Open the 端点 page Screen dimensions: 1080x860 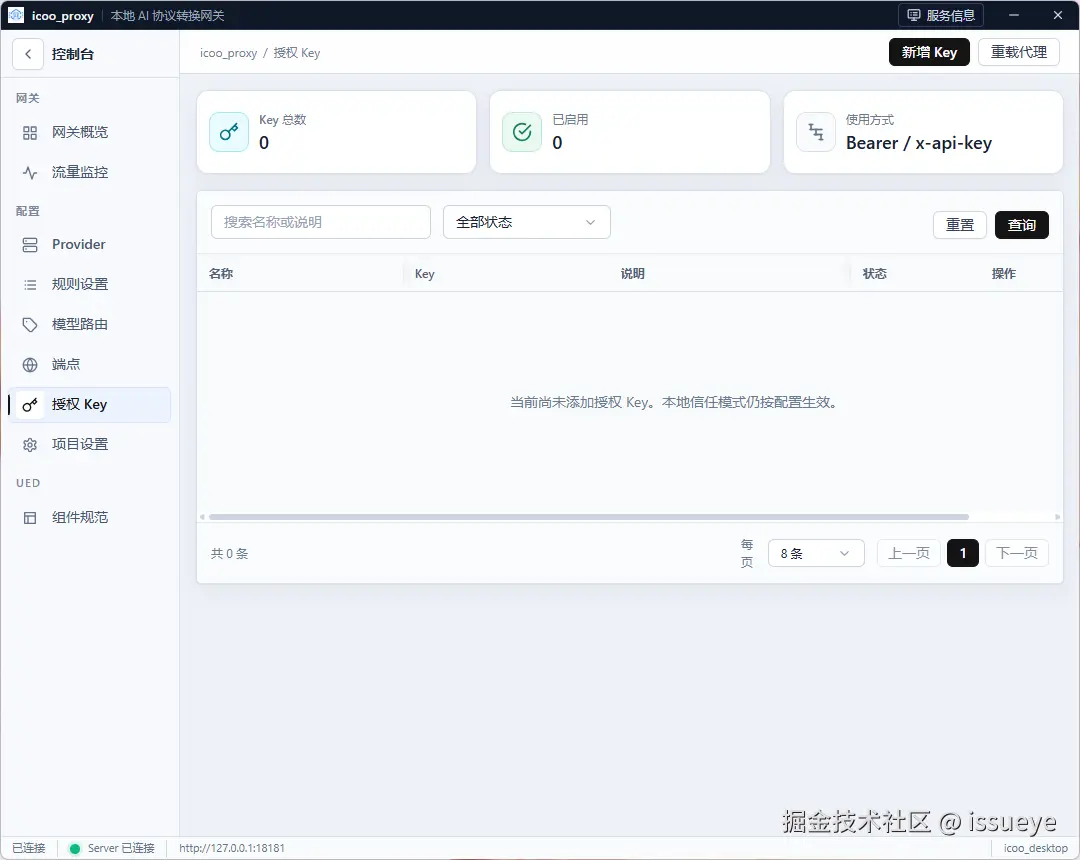click(x=89, y=365)
